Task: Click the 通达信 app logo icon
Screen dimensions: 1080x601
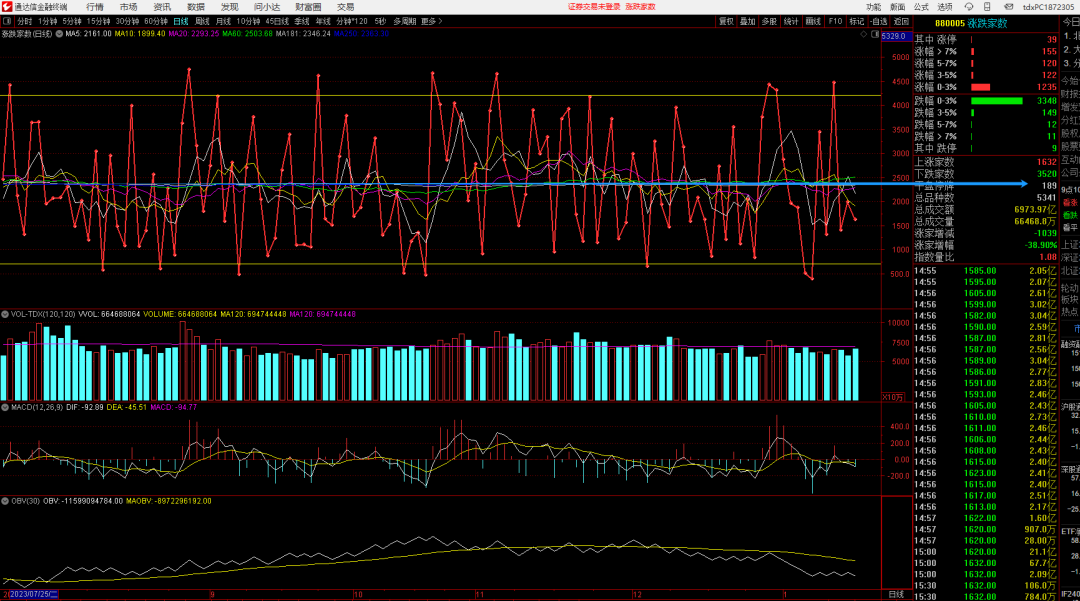Action: click(x=7, y=7)
